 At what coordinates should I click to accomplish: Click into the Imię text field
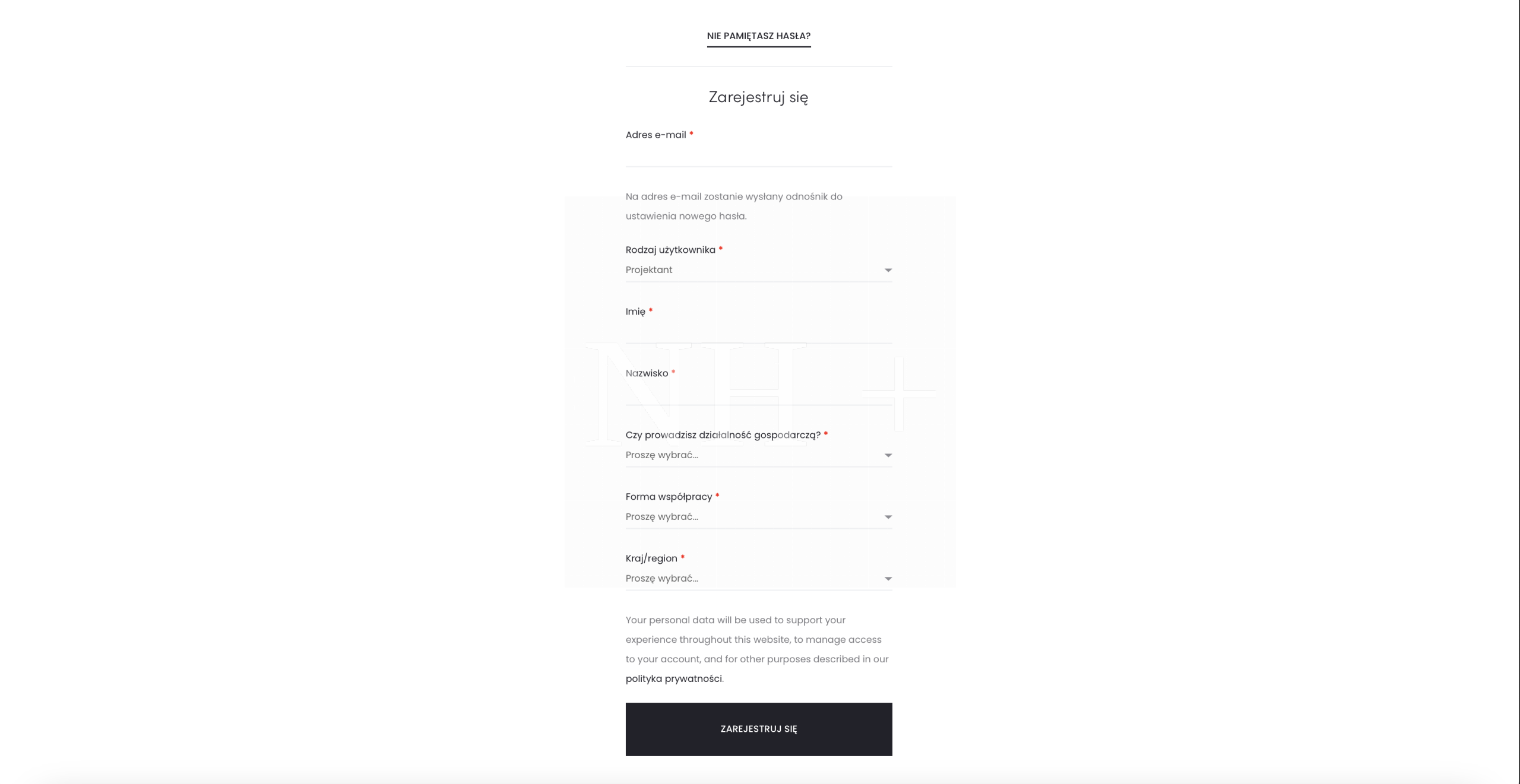[758, 332]
